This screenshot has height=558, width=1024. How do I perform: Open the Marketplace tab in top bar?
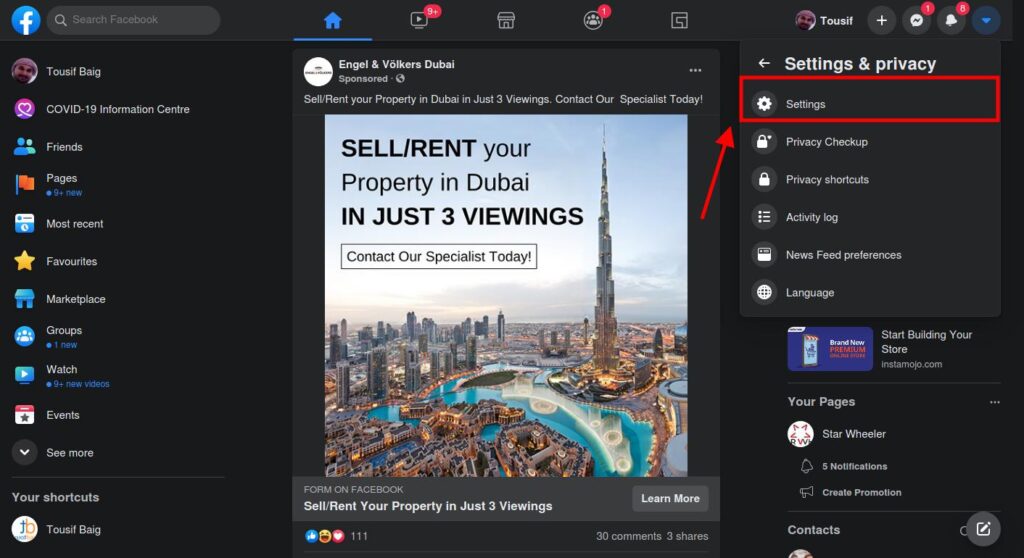coord(506,20)
